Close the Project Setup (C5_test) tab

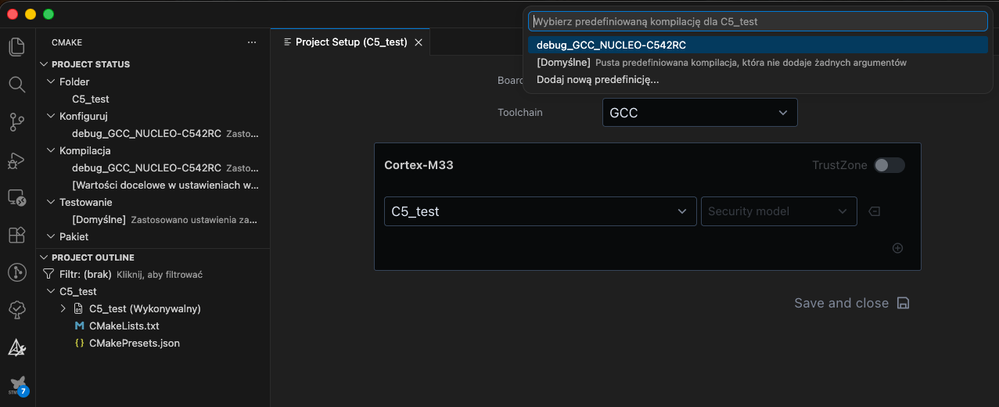[x=419, y=43]
